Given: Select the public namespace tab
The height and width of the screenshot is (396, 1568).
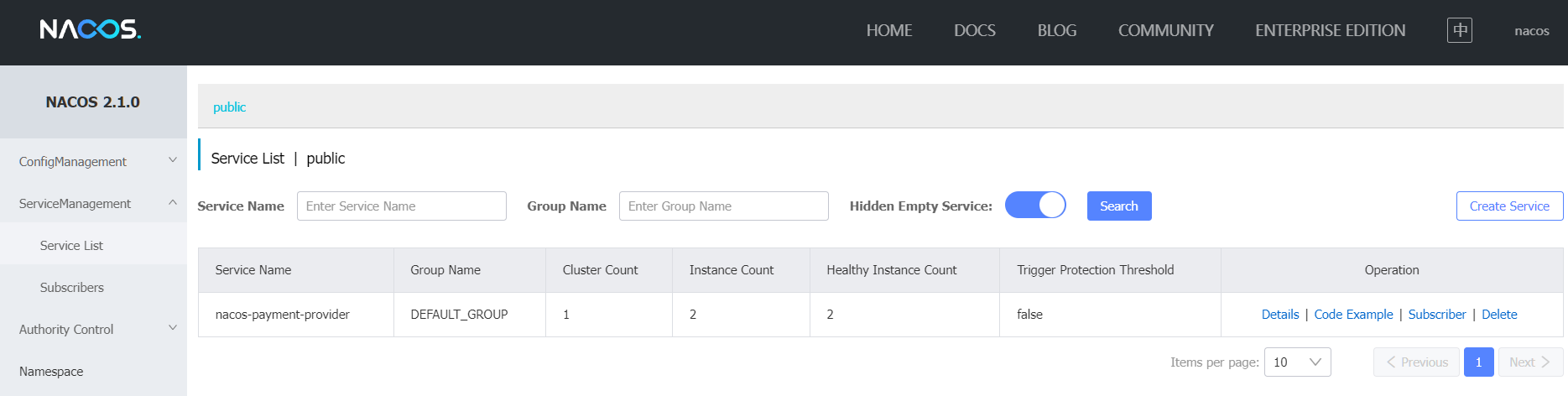Looking at the screenshot, I should [x=229, y=107].
